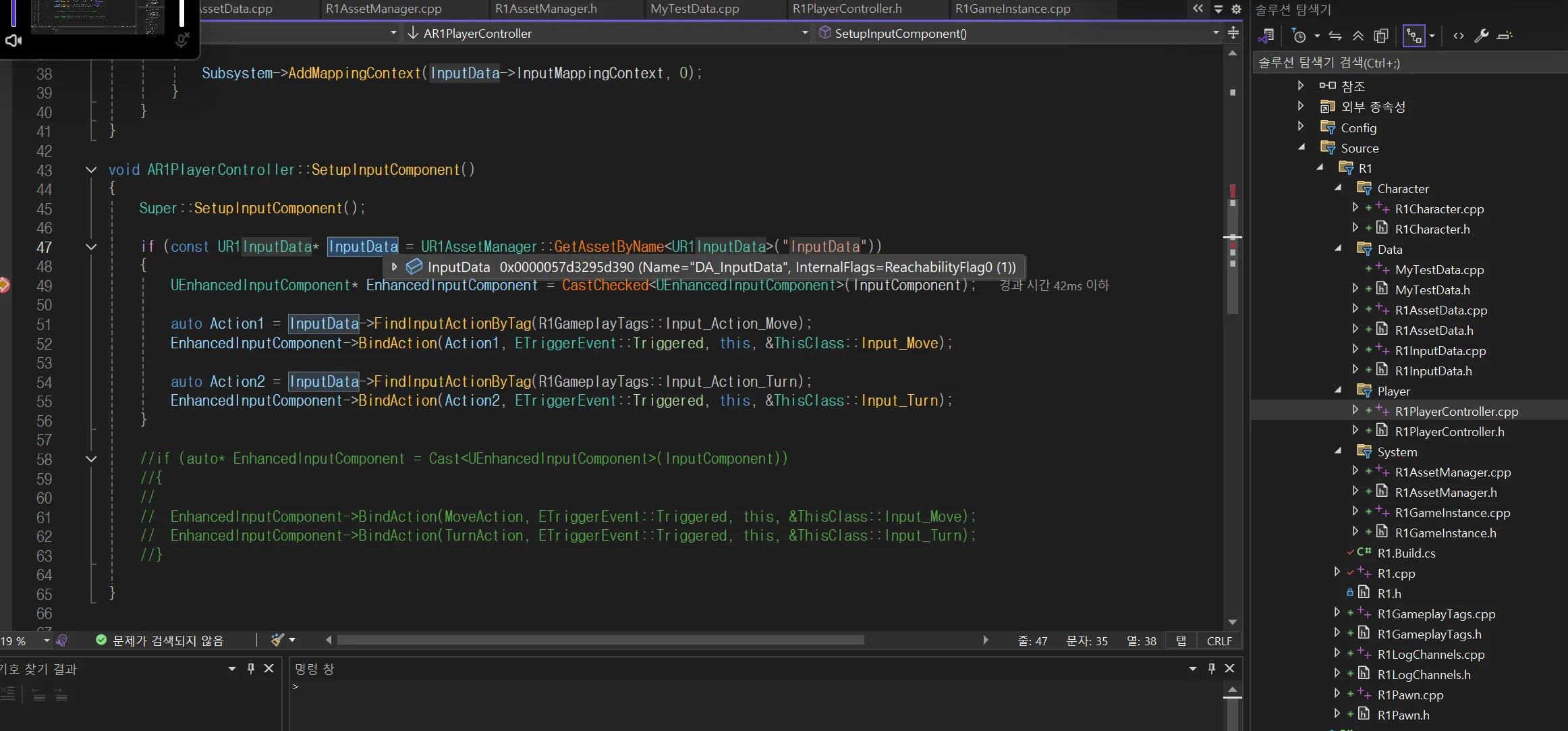
Task: Click the muted microphone icon
Action: (182, 40)
